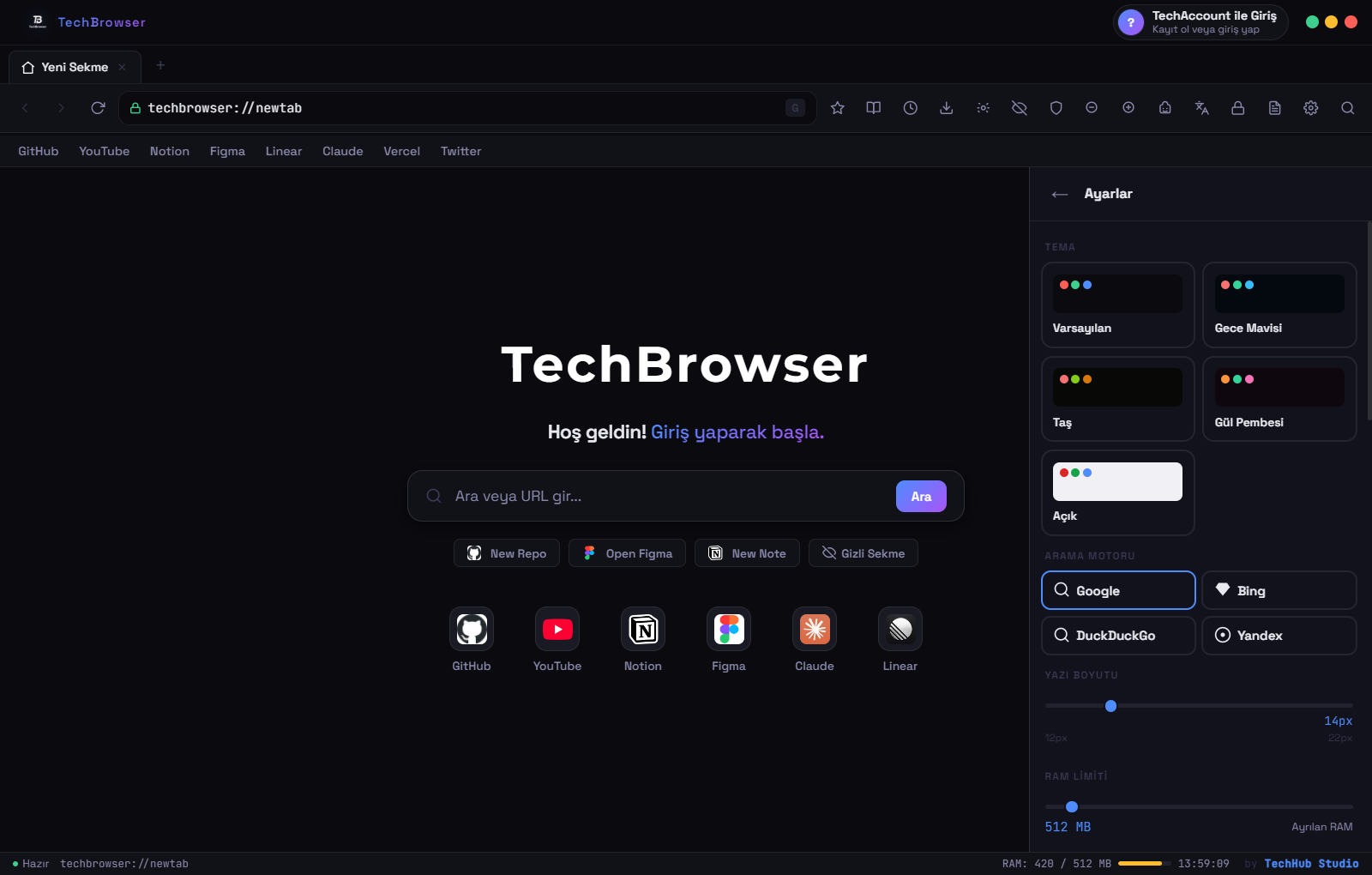Switch to the Yeni Sekme tab
The width and height of the screenshot is (1372, 875).
pyautogui.click(x=75, y=67)
